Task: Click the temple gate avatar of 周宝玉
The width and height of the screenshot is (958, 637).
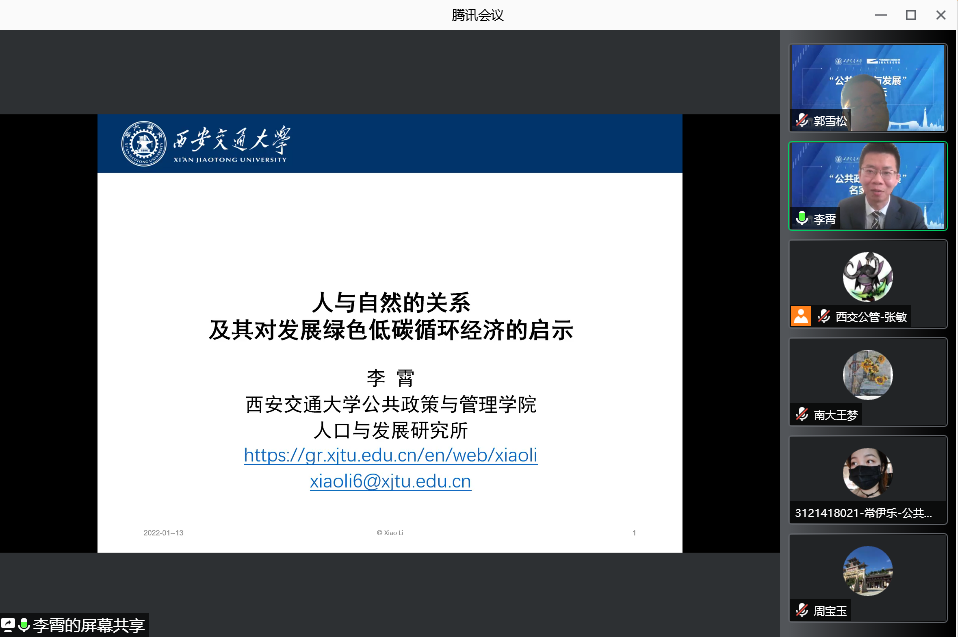Action: pyautogui.click(x=867, y=570)
